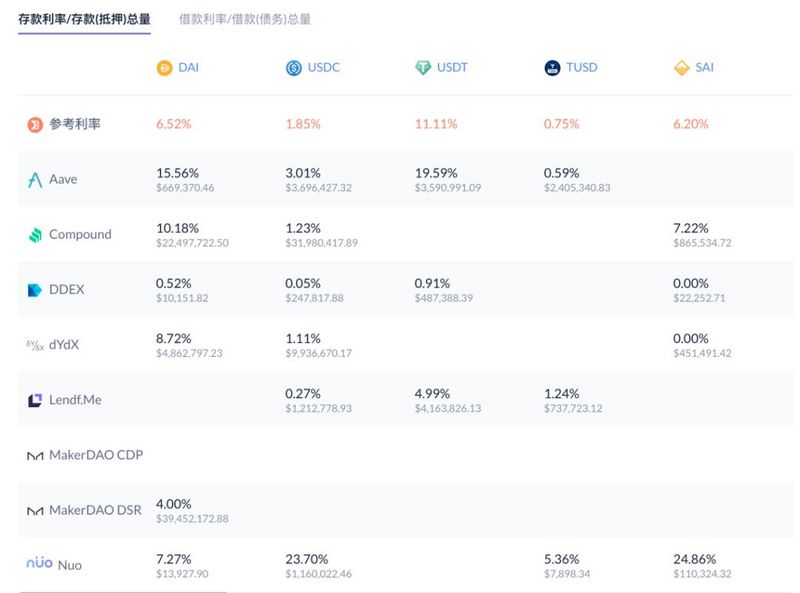This screenshot has width=800, height=593.
Task: Click DDEX USDT rate 0.91%
Action: pos(432,283)
